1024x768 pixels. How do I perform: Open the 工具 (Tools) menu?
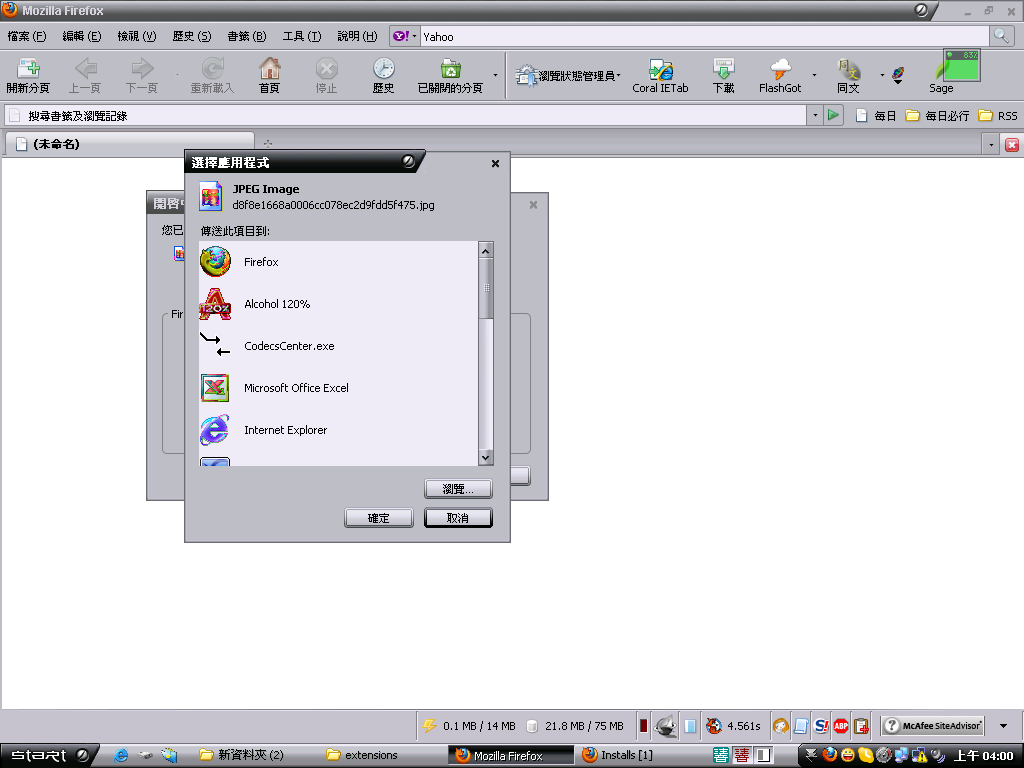(301, 36)
